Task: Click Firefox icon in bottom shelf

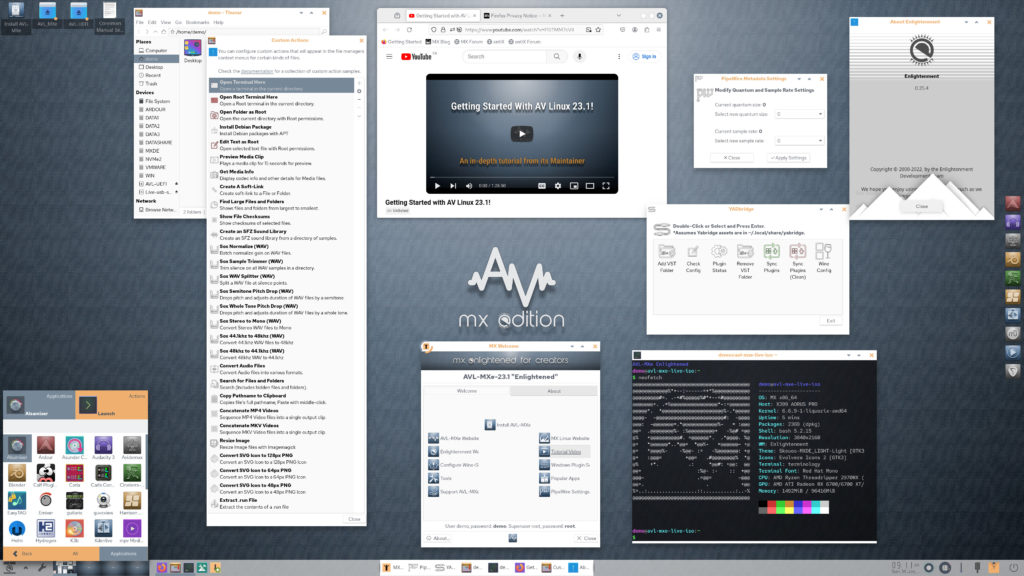Action: pos(161,568)
